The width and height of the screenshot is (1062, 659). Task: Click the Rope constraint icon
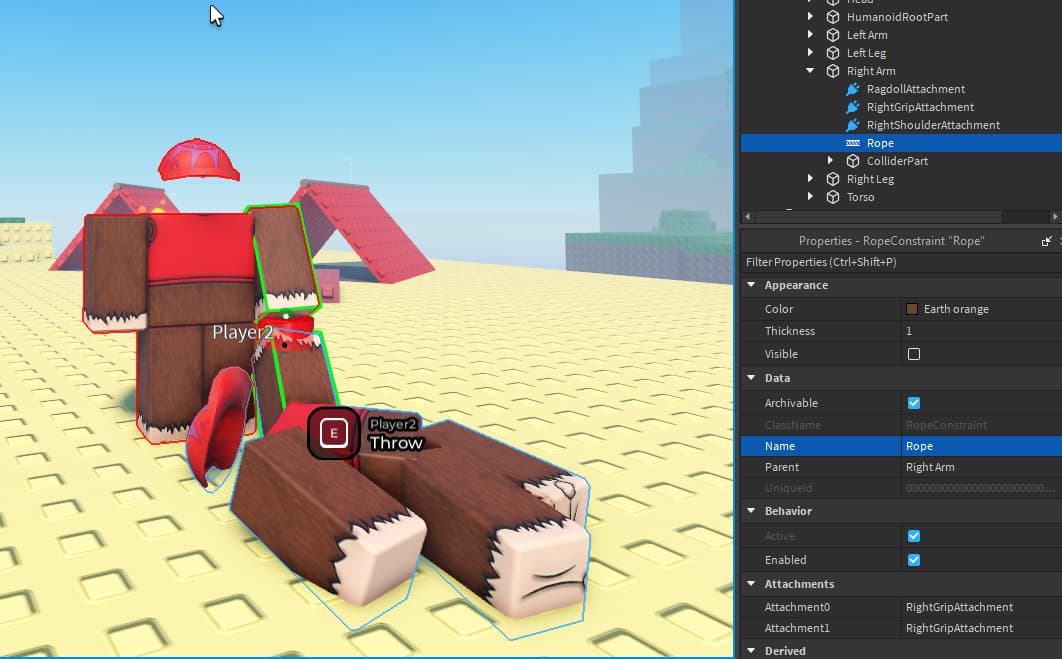[853, 143]
